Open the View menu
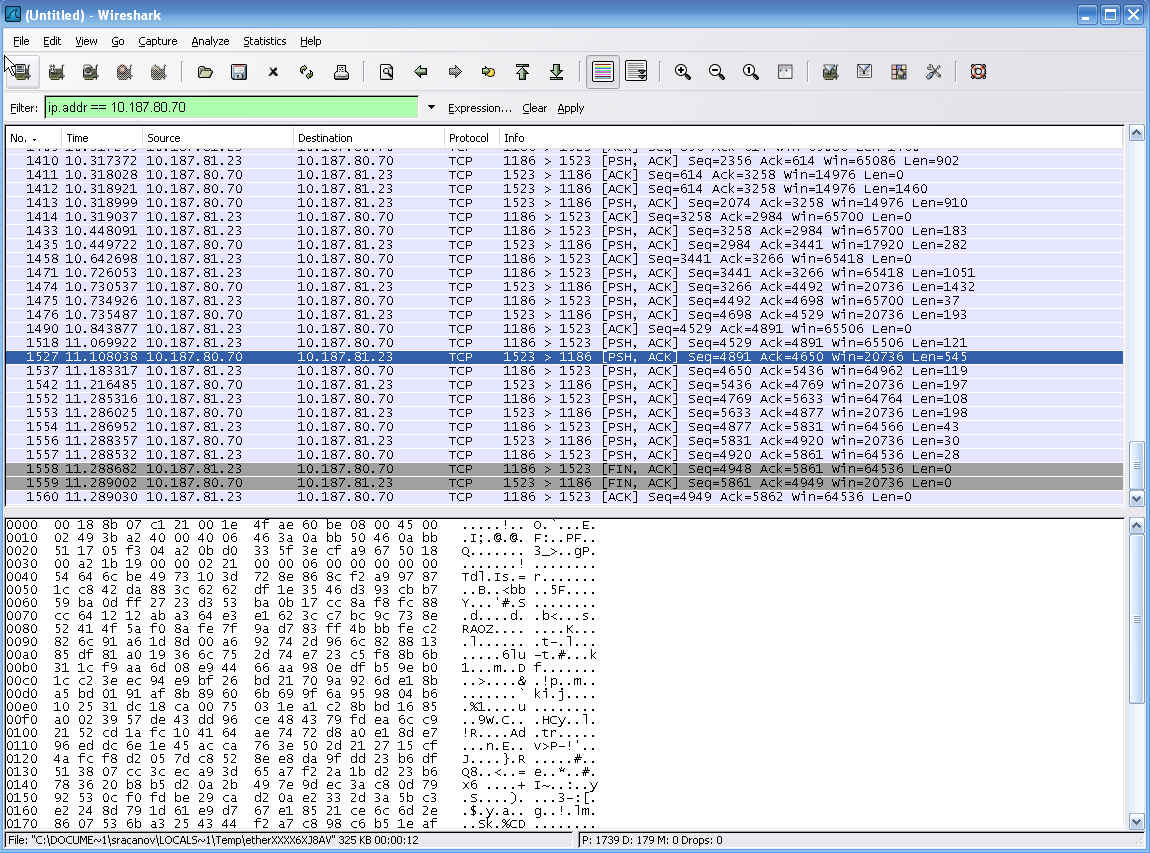This screenshot has height=853, width=1150. pyautogui.click(x=86, y=41)
